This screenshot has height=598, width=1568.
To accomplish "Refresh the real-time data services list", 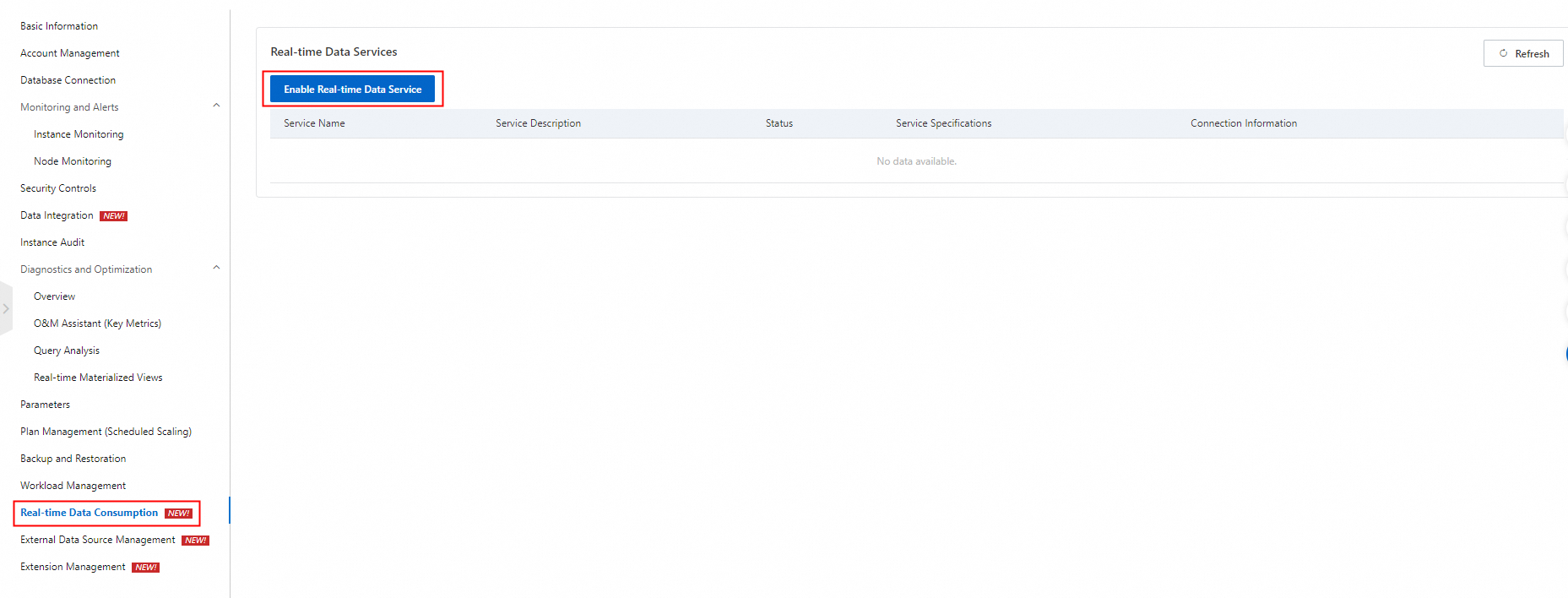I will (x=1523, y=53).
